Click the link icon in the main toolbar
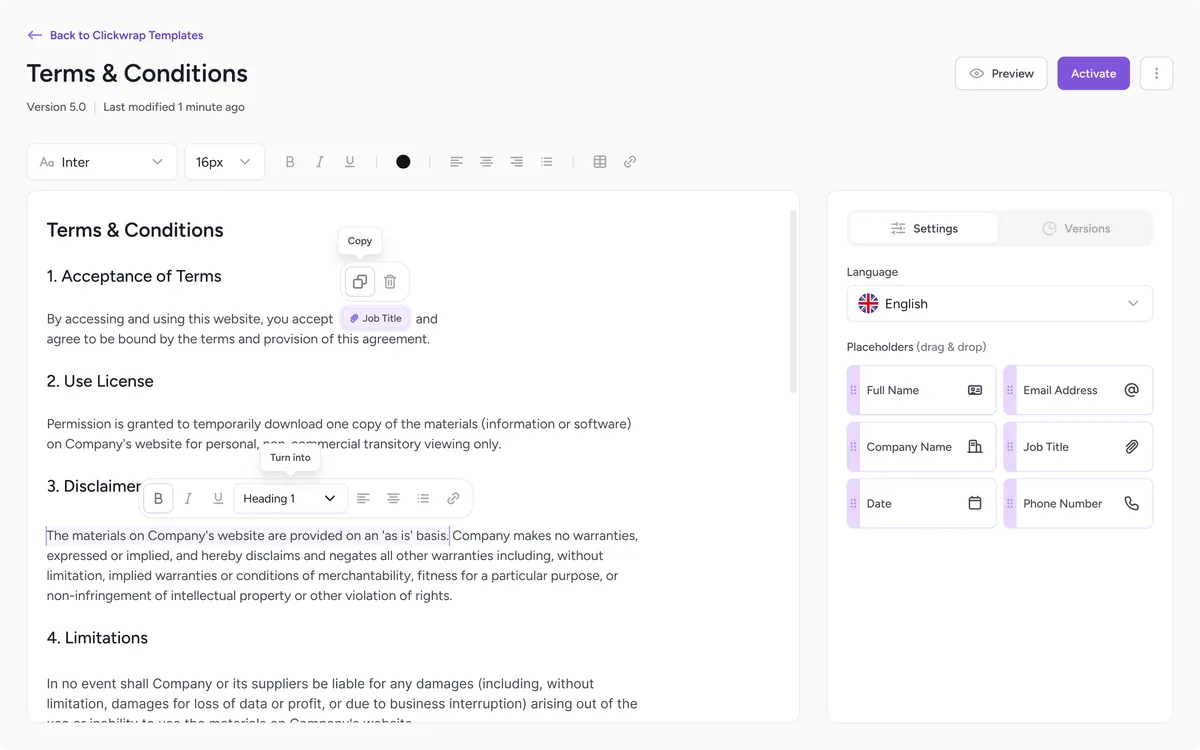The height and width of the screenshot is (750, 1200). click(630, 162)
